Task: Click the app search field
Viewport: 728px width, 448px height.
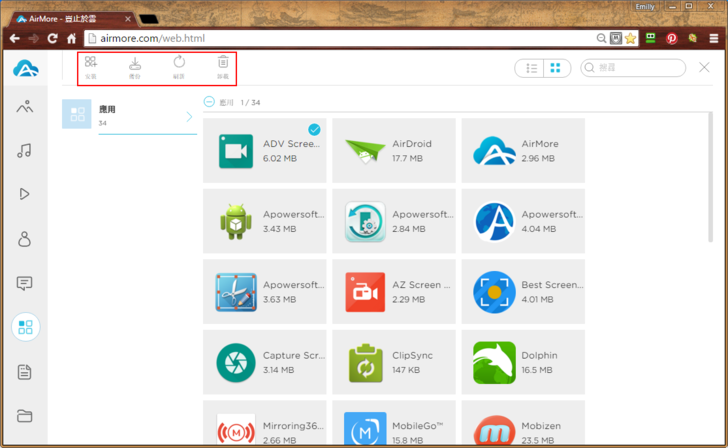Action: pyautogui.click(x=633, y=68)
